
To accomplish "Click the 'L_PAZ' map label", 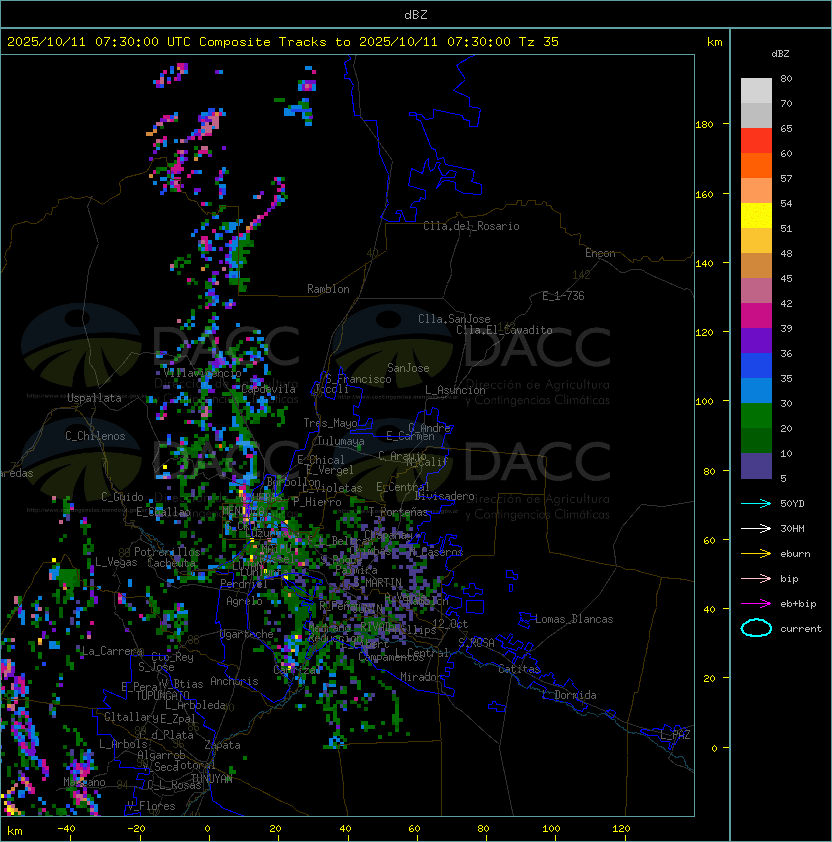I will coord(675,735).
